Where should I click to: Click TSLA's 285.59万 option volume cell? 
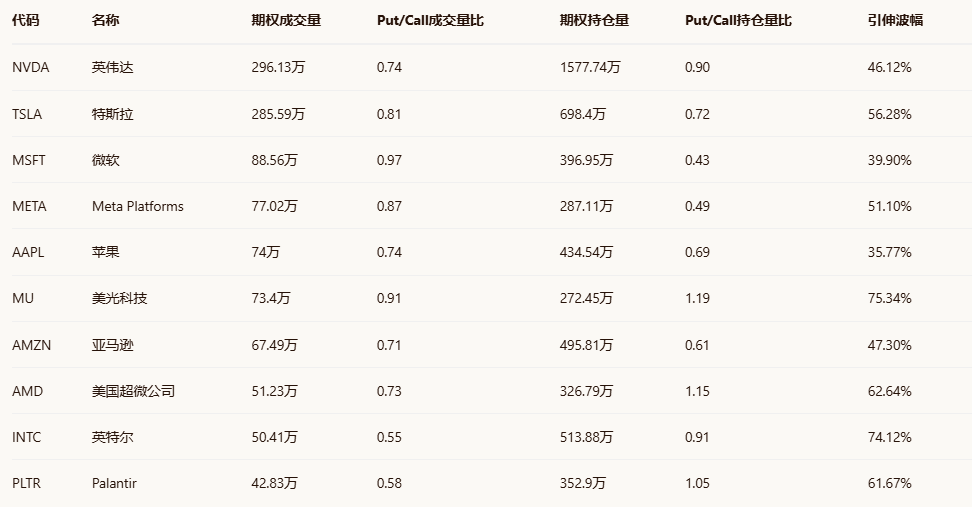tap(278, 114)
